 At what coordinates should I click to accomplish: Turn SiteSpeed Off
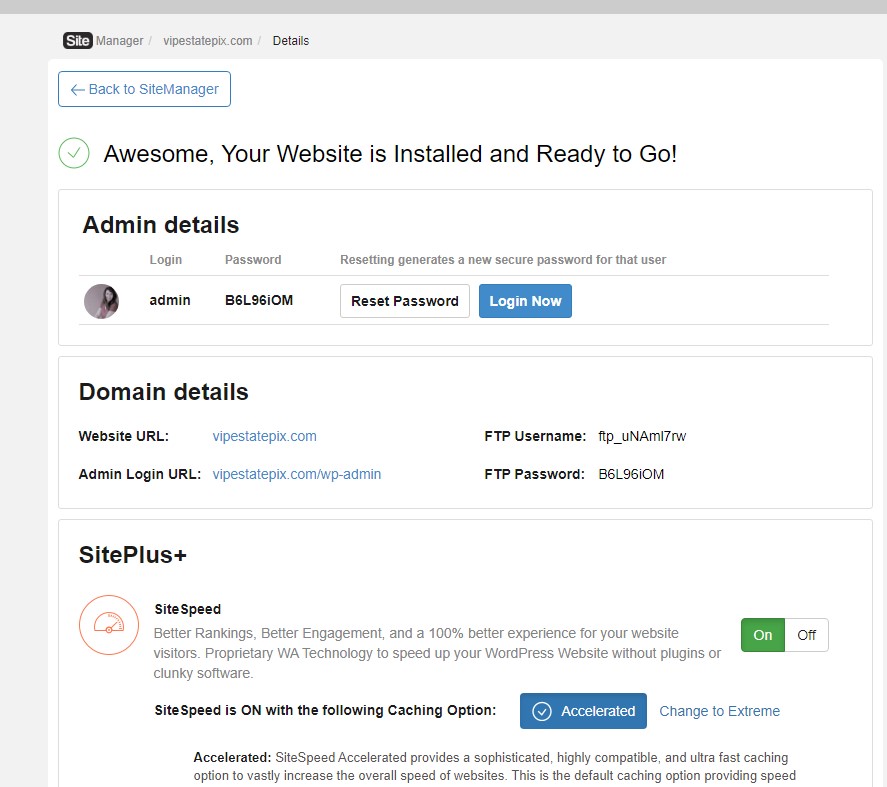(x=807, y=635)
